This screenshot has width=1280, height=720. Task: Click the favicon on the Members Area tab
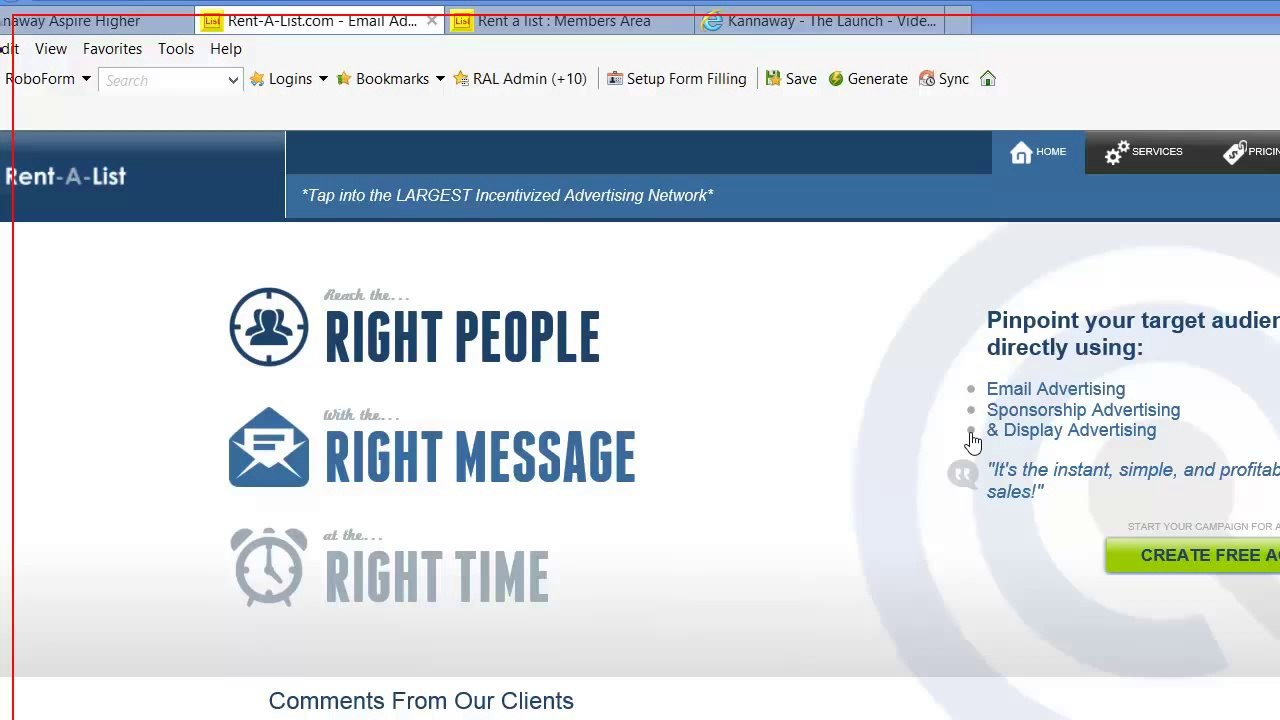(x=462, y=21)
